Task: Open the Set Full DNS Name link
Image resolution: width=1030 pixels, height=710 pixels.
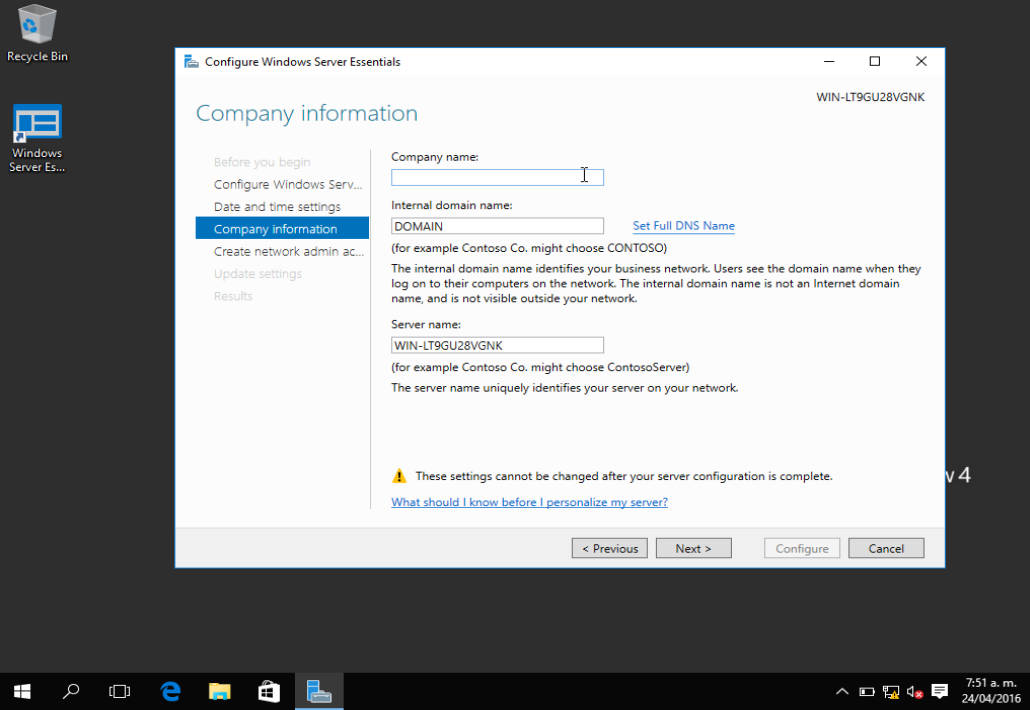Action: coord(683,226)
